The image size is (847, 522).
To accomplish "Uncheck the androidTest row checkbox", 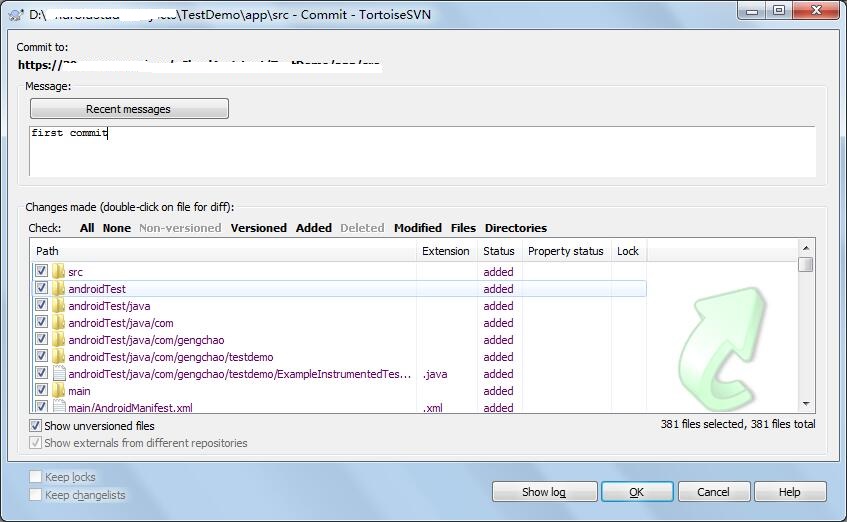I will (x=41, y=288).
